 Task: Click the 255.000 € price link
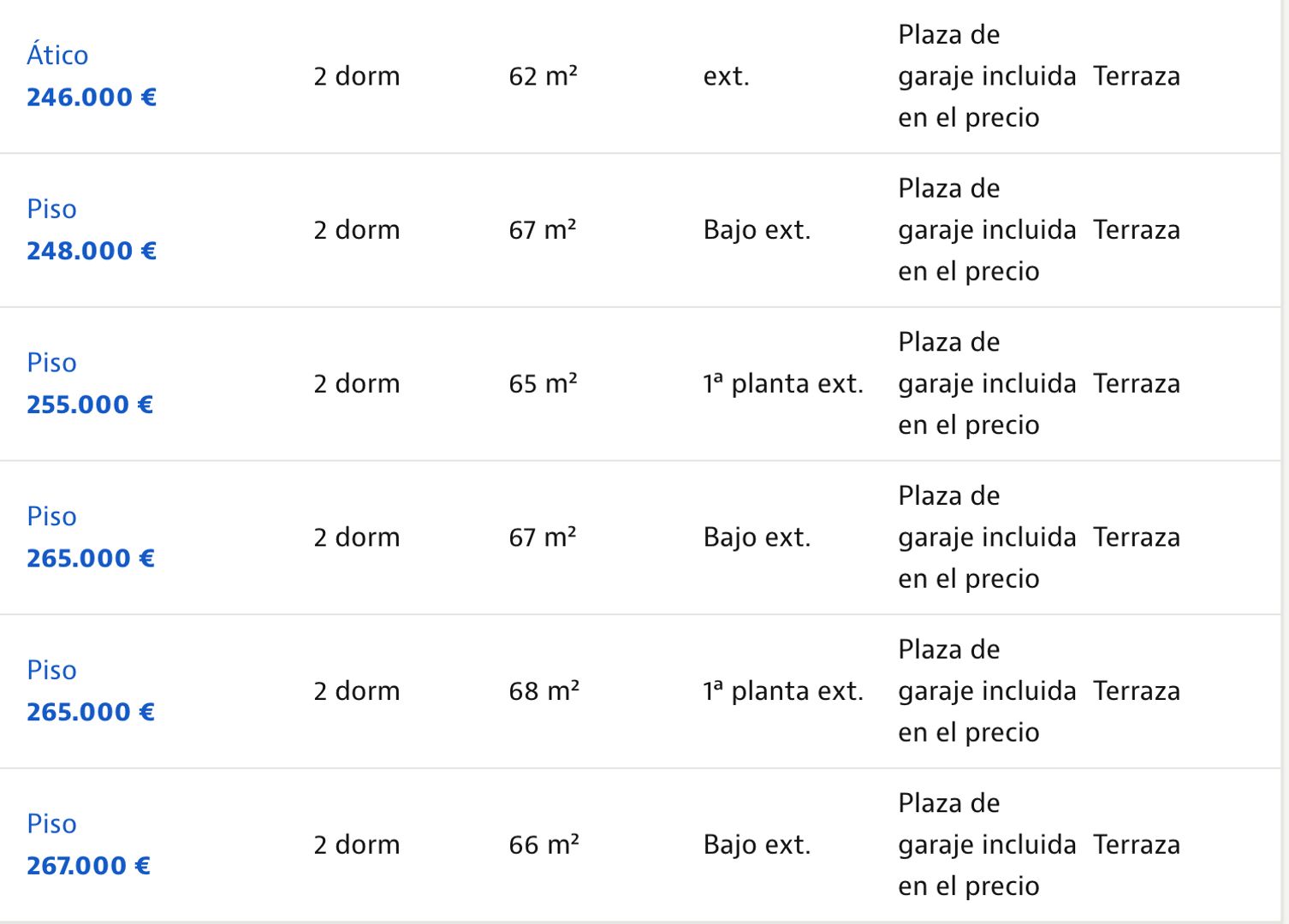click(x=90, y=405)
